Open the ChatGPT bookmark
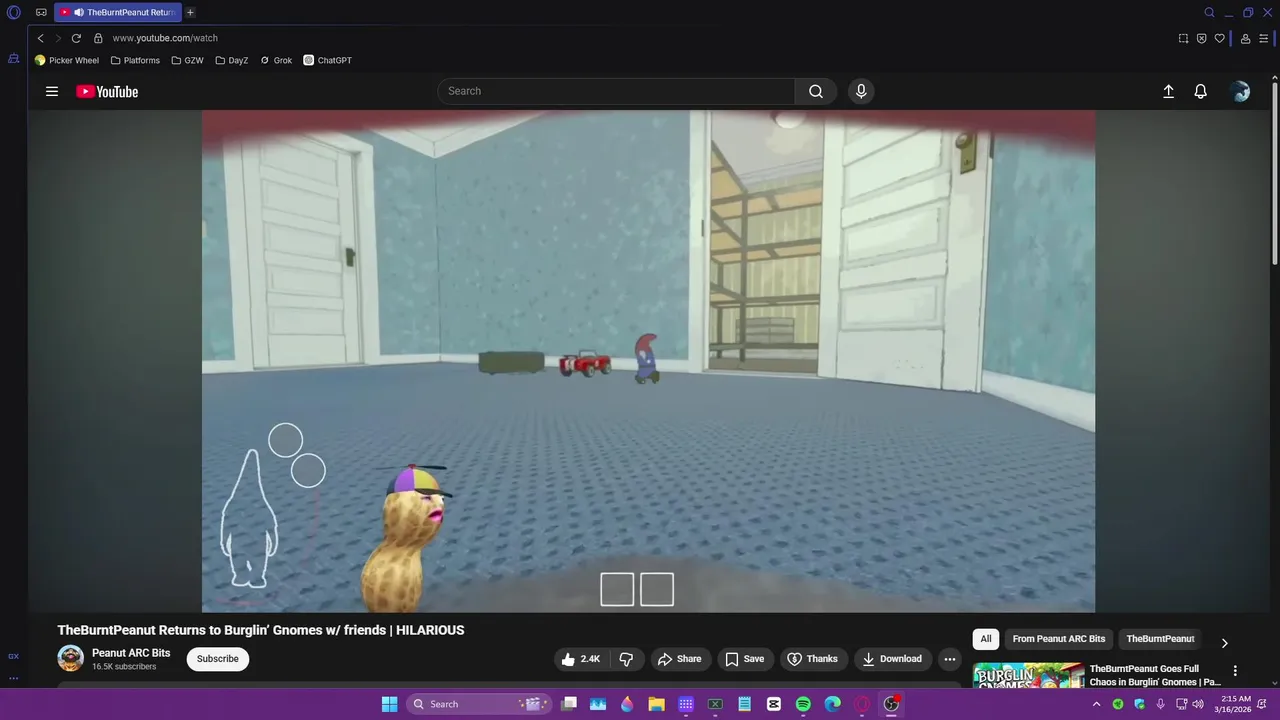 [x=328, y=60]
